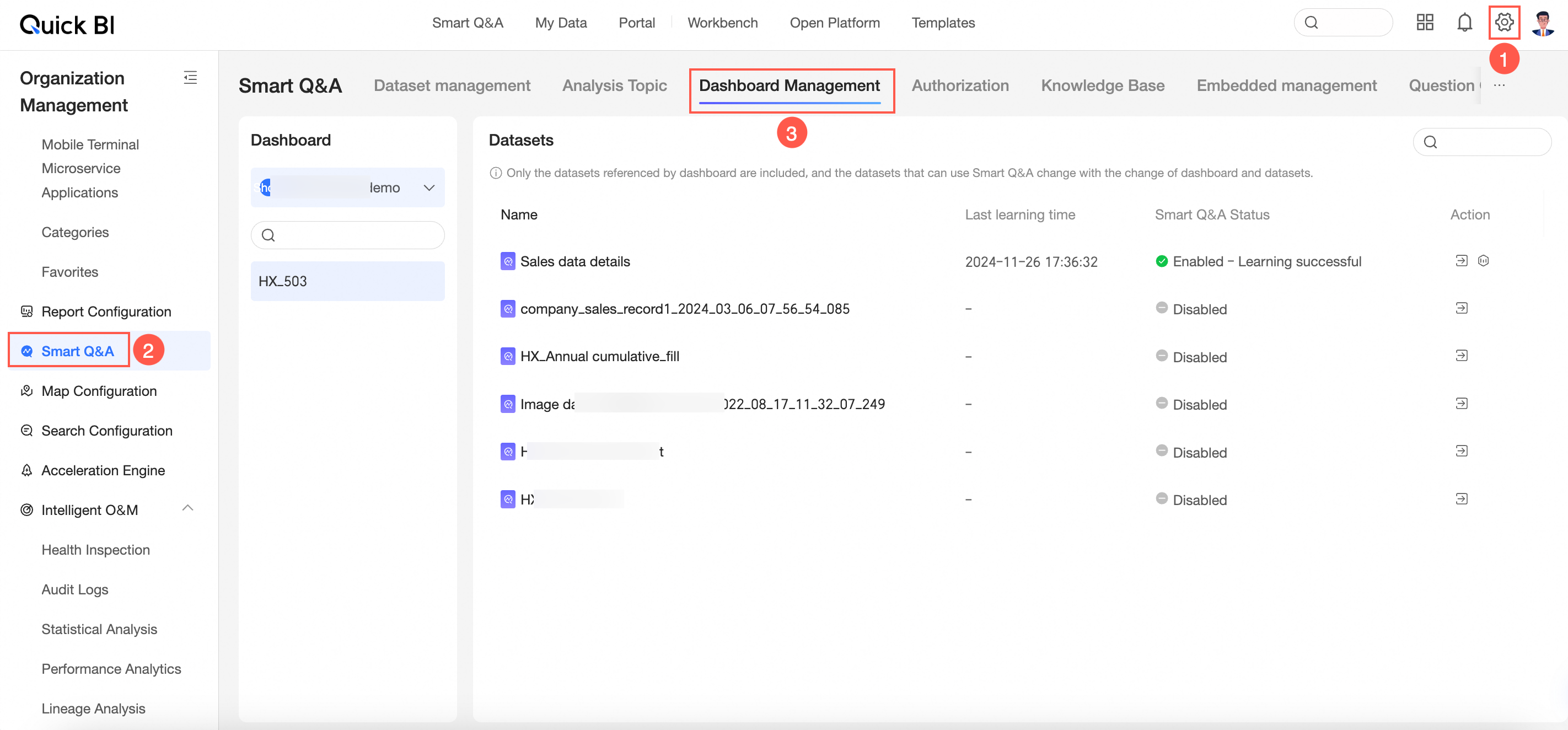Collapse the Organization Management sidebar
1568x730 pixels.
coord(190,77)
